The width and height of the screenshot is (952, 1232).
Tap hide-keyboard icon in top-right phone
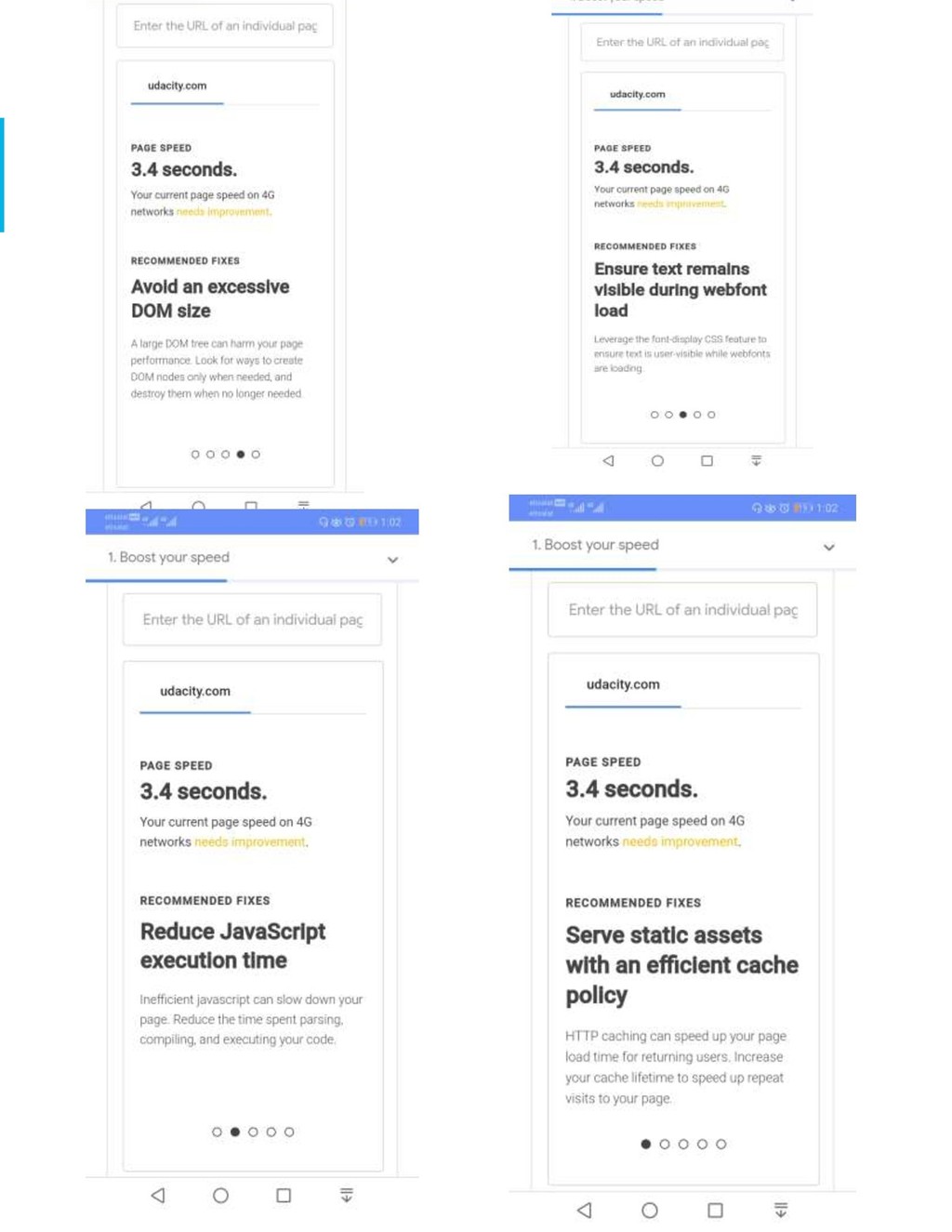pos(756,460)
